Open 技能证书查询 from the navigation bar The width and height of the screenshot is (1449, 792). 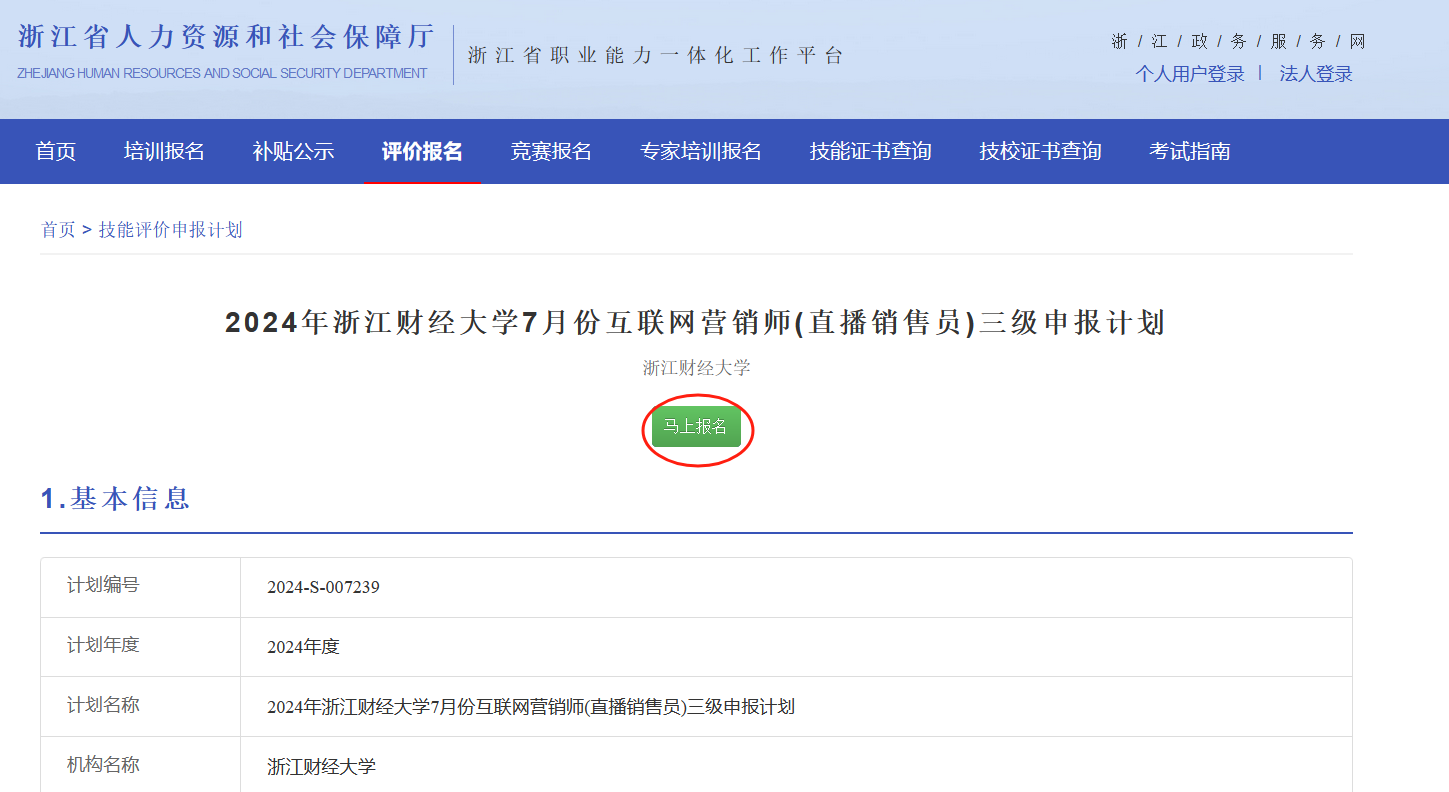[x=870, y=151]
